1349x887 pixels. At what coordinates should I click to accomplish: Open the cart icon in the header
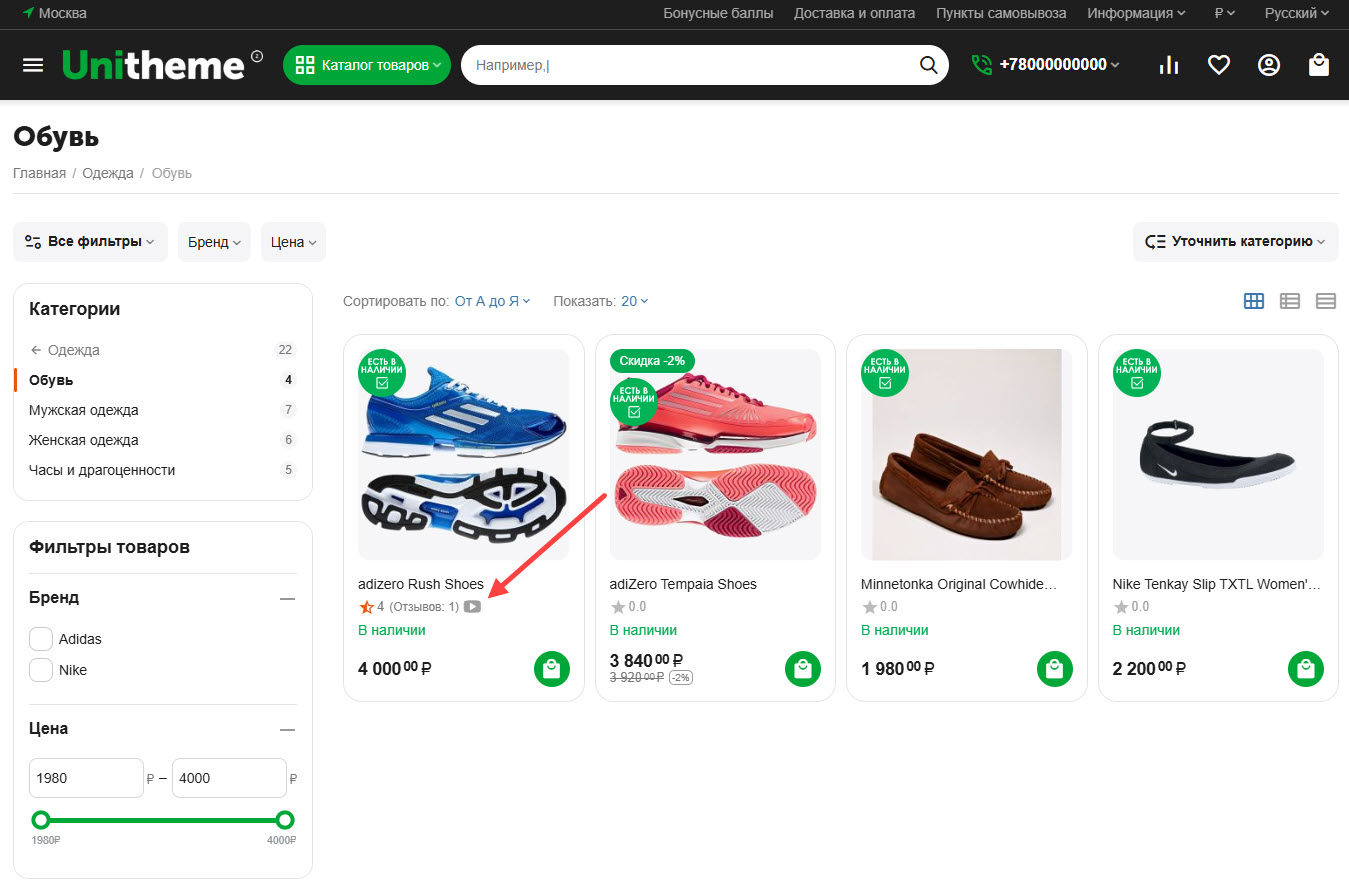pos(1318,64)
